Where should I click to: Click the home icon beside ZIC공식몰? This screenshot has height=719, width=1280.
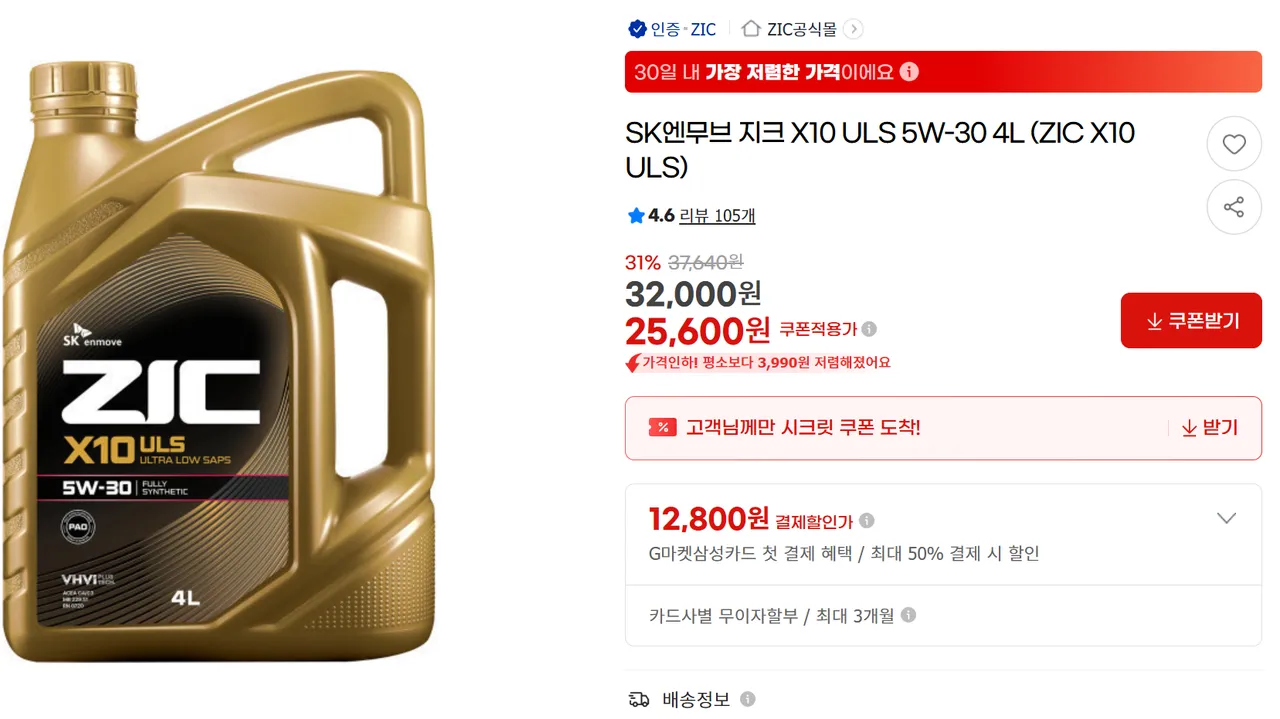[751, 29]
